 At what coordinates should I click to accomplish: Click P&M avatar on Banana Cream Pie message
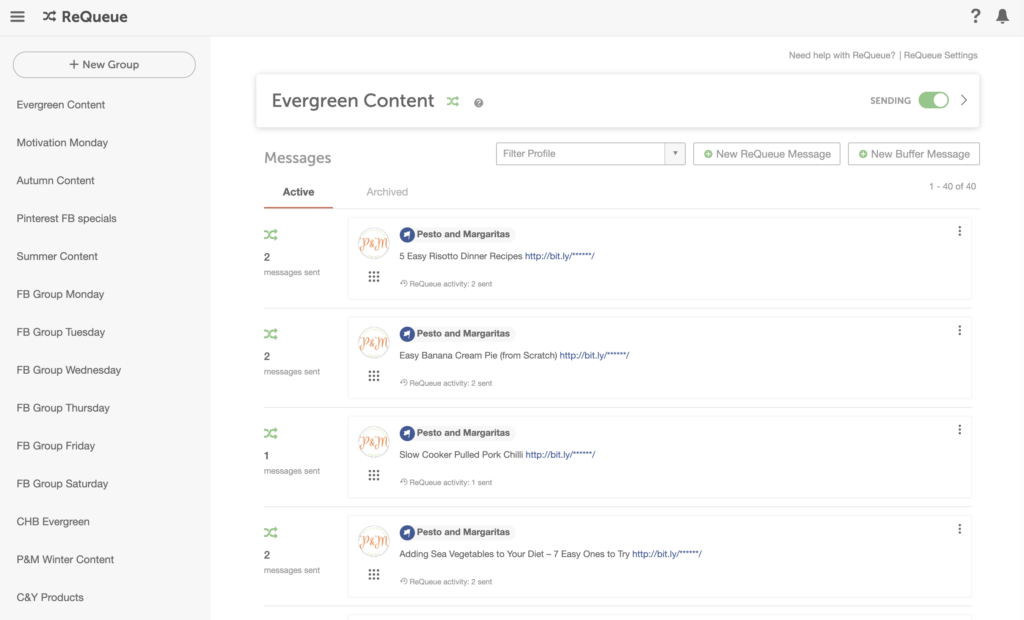pyautogui.click(x=374, y=343)
